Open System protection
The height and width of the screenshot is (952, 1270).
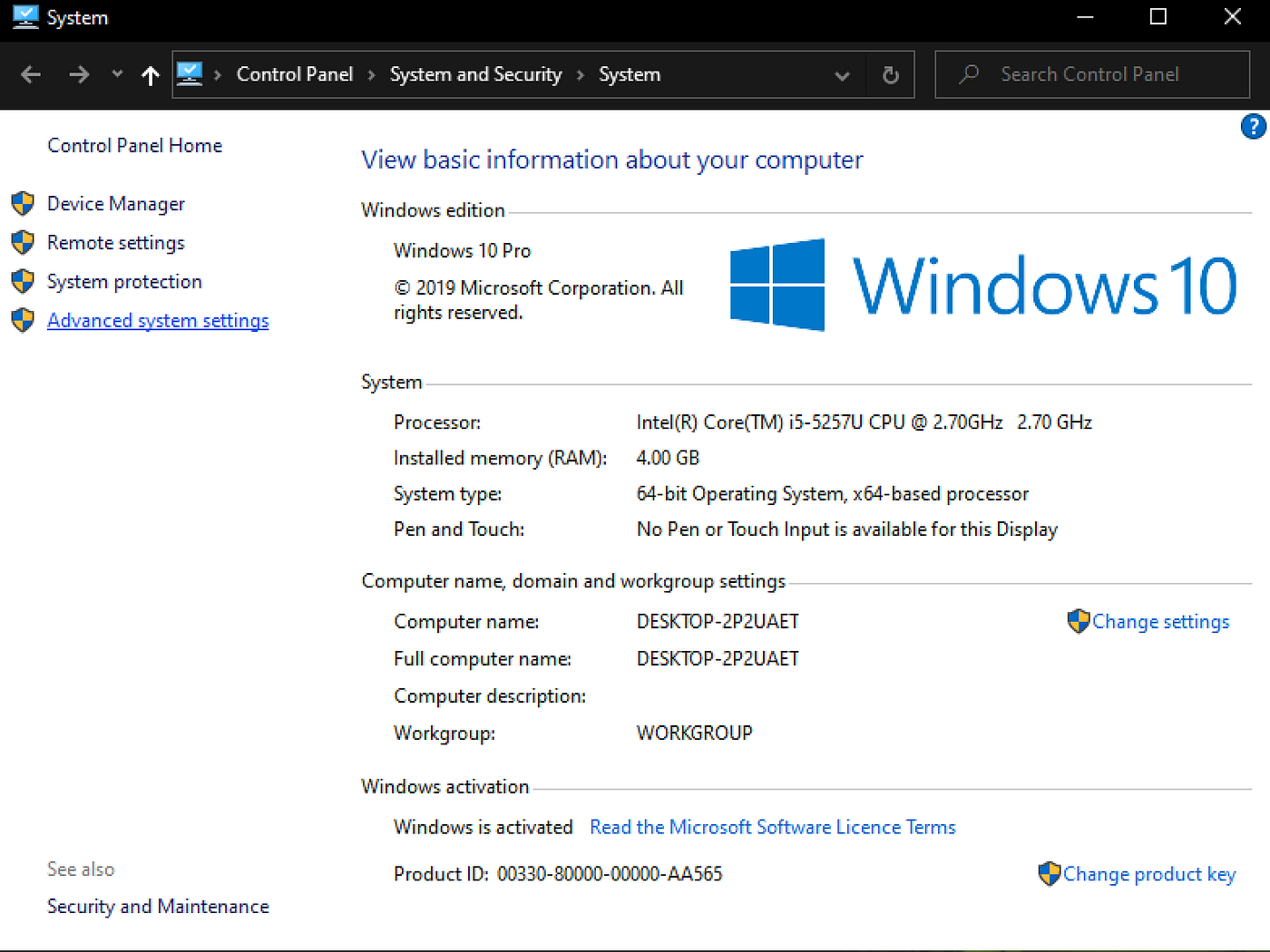[124, 282]
